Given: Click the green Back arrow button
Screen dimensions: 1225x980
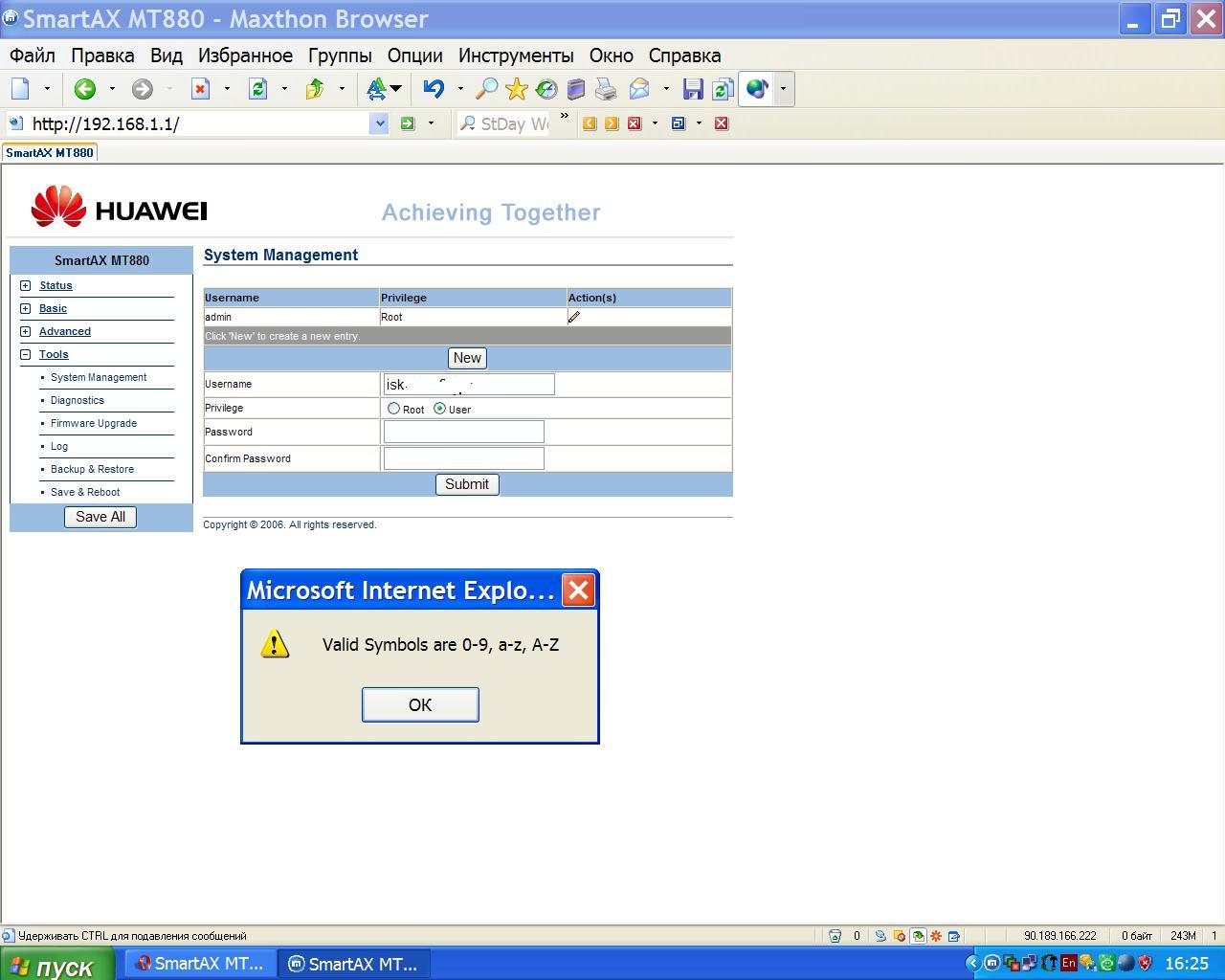Looking at the screenshot, I should click(85, 89).
